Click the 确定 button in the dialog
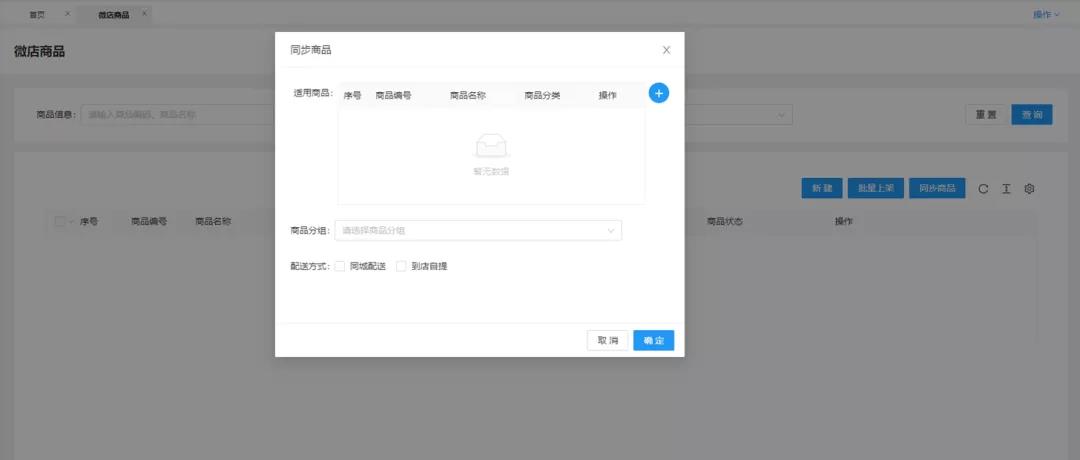Viewport: 1080px width, 460px height. [653, 341]
